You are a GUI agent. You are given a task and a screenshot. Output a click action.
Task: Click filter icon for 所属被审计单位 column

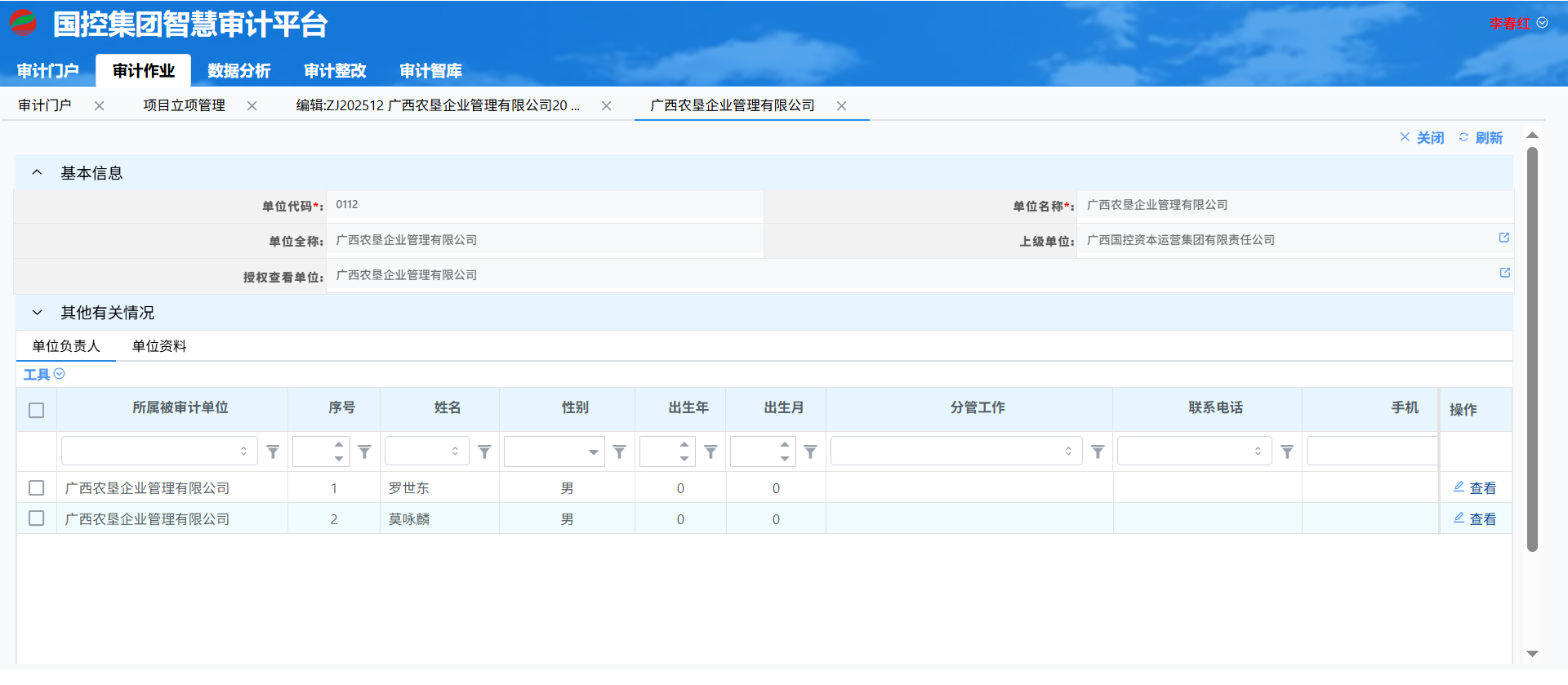click(x=273, y=451)
